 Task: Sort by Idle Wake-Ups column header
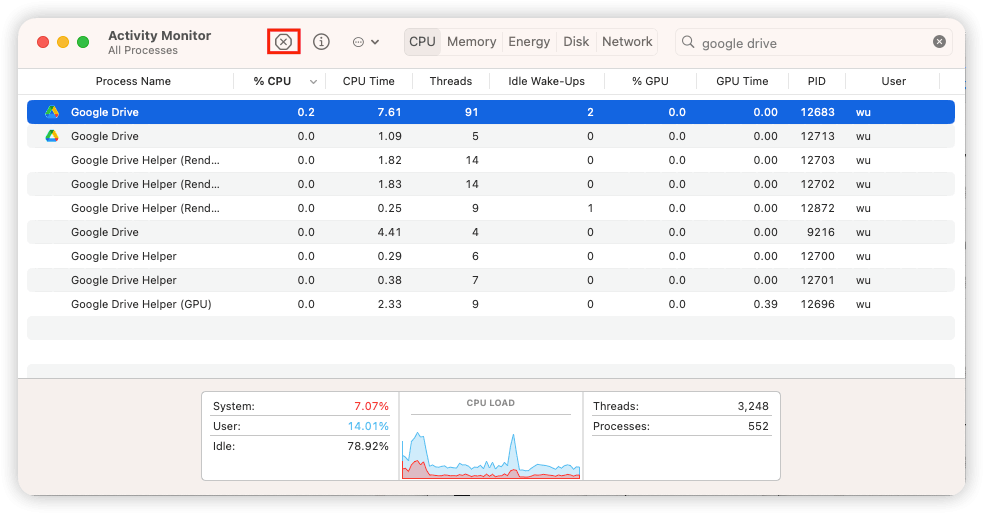pos(547,82)
